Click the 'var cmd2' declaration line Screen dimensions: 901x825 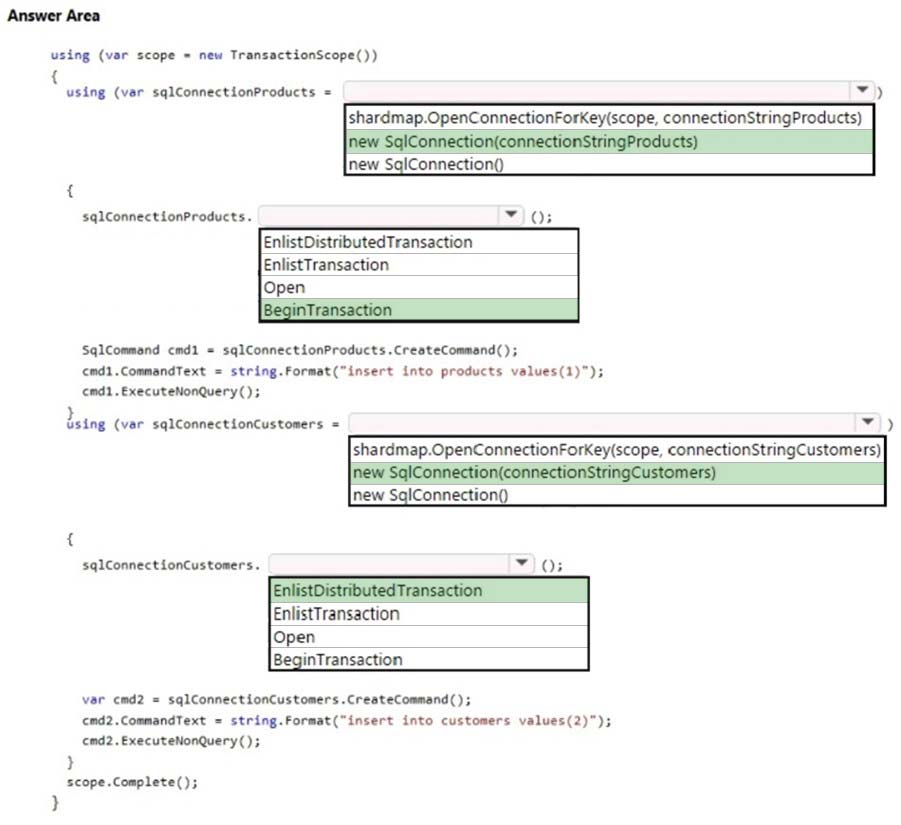pos(276,699)
